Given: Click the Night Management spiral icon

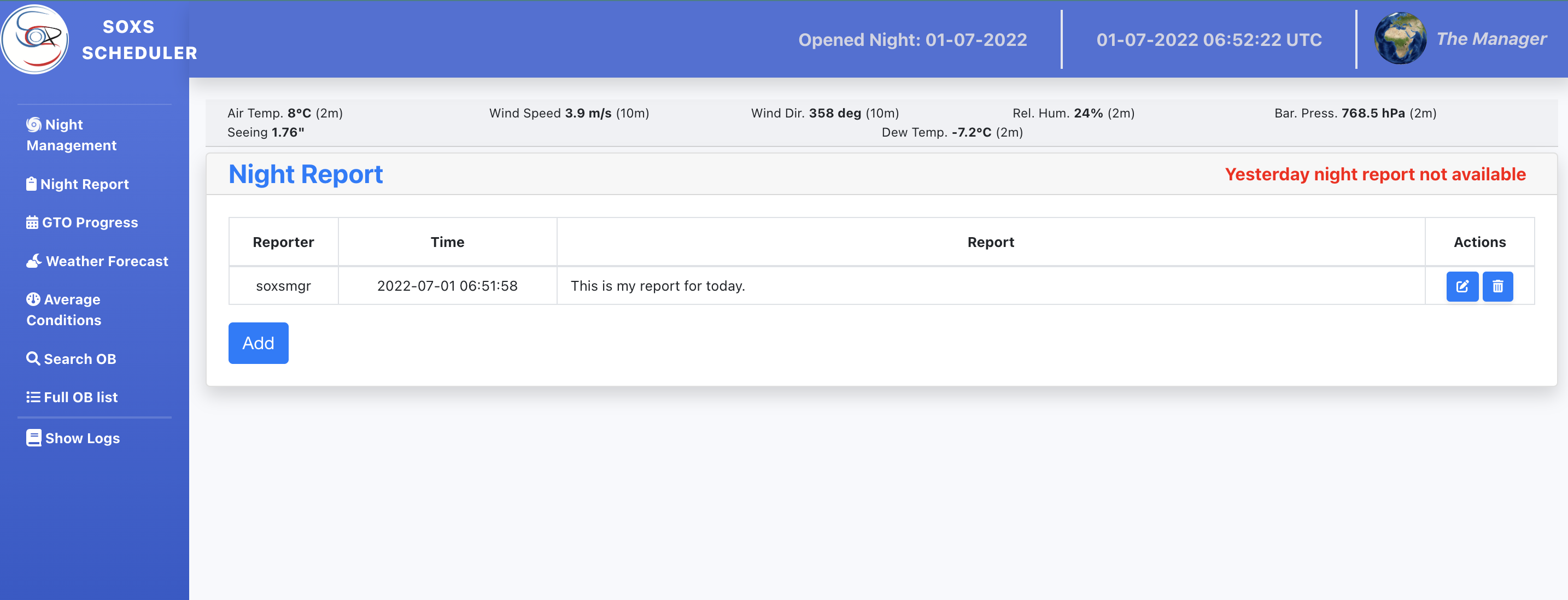Looking at the screenshot, I should coord(33,124).
